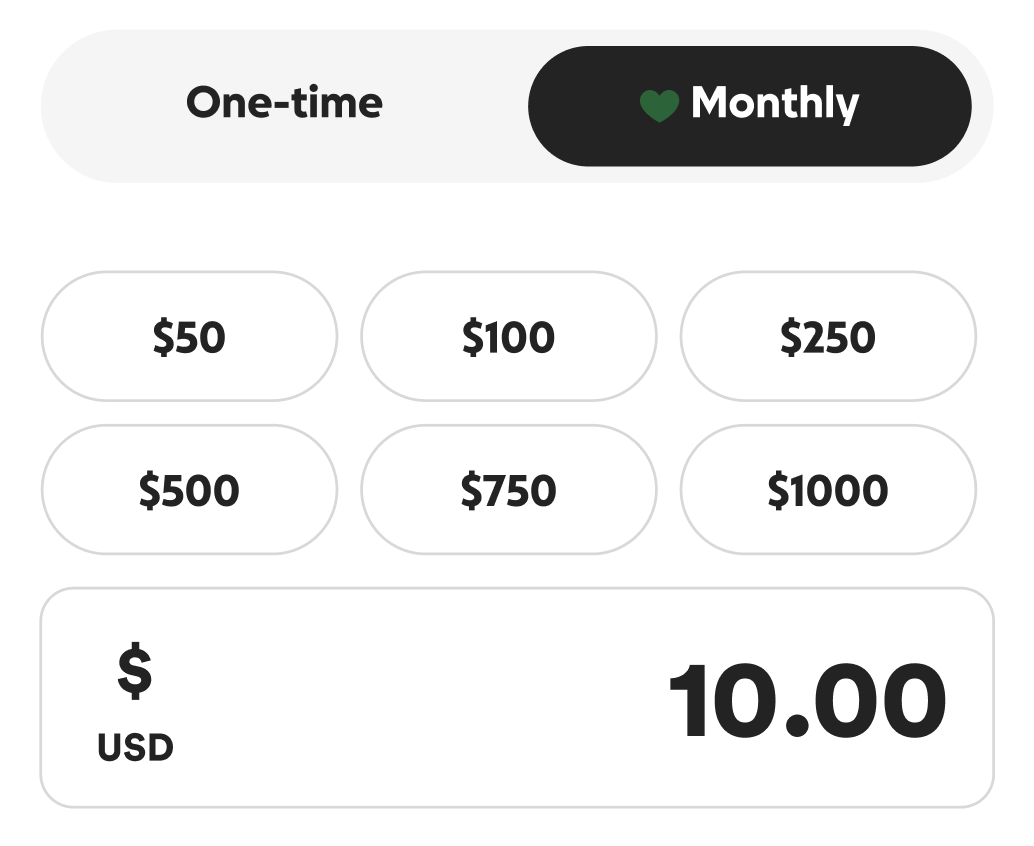Click the USD currency label
This screenshot has width=1034, height=846.
click(135, 748)
